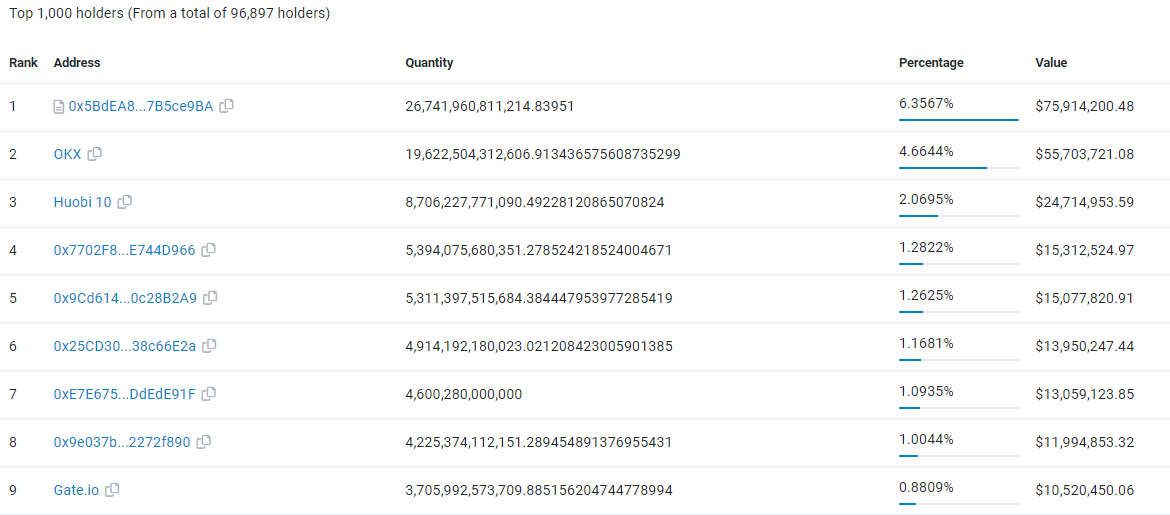Visit address 0xE7E675...DdEdE91F
Screen dimensions: 1170x515
tap(124, 394)
